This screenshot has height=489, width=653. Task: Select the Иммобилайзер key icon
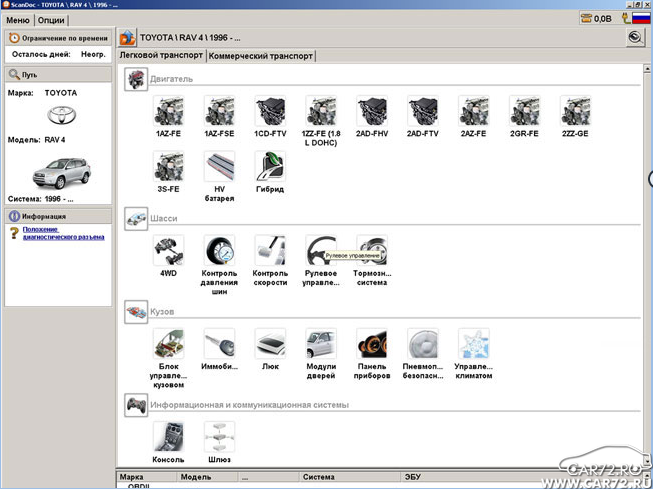point(219,344)
